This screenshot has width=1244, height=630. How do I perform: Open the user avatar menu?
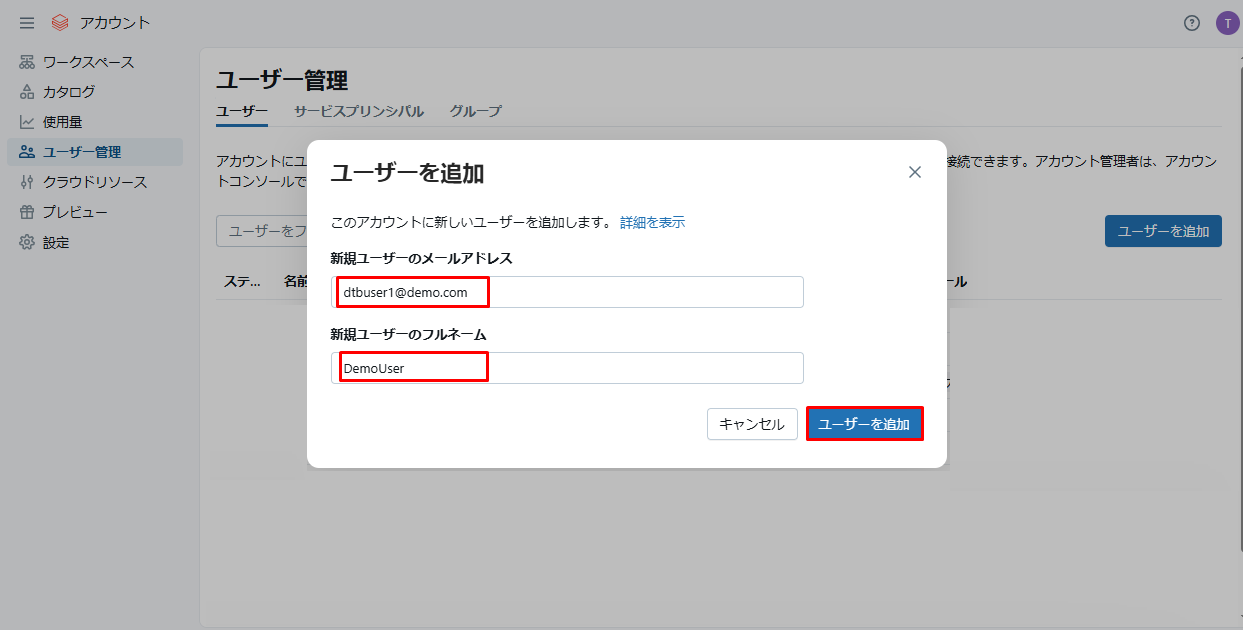pos(1227,23)
